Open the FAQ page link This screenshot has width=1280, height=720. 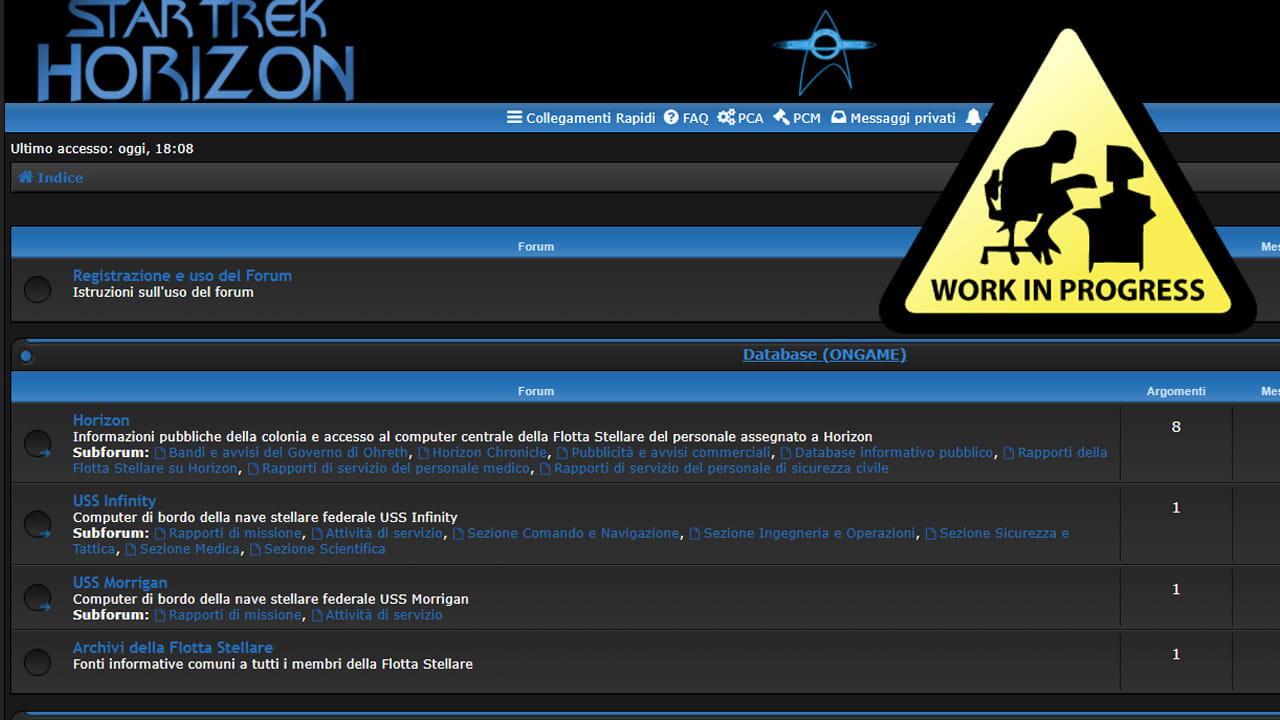click(686, 118)
